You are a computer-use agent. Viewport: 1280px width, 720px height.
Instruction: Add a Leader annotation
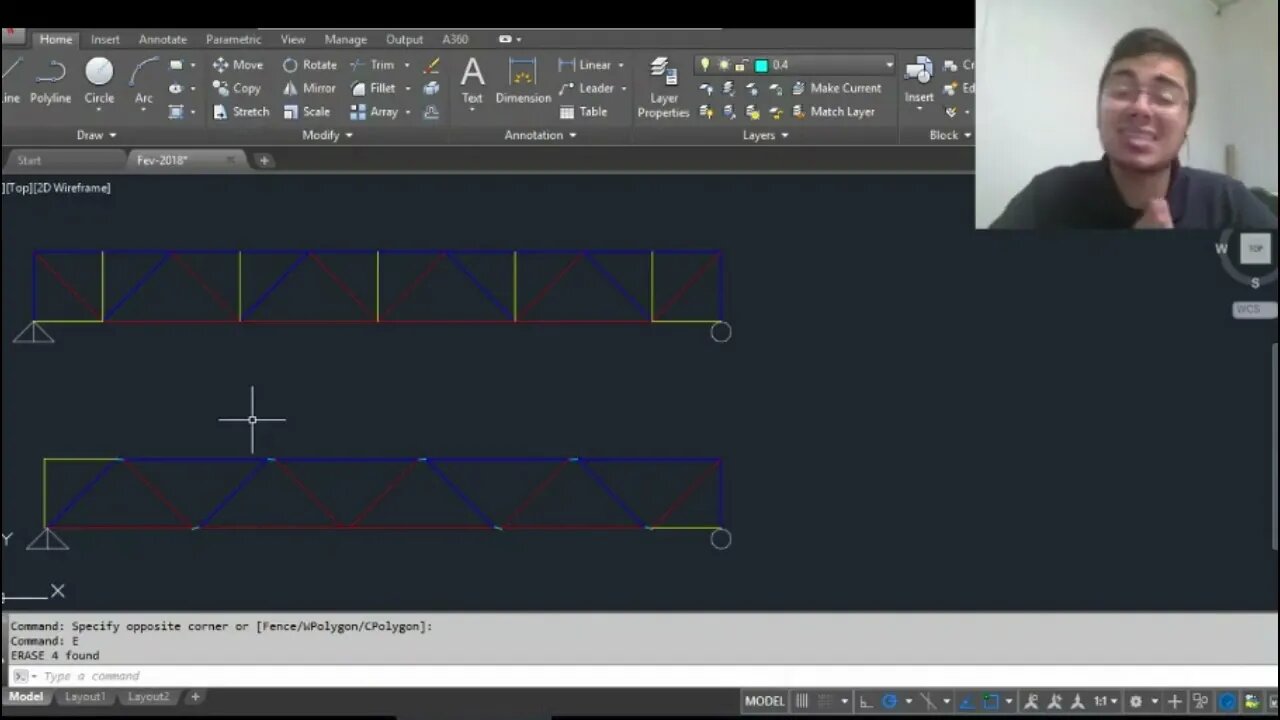586,88
